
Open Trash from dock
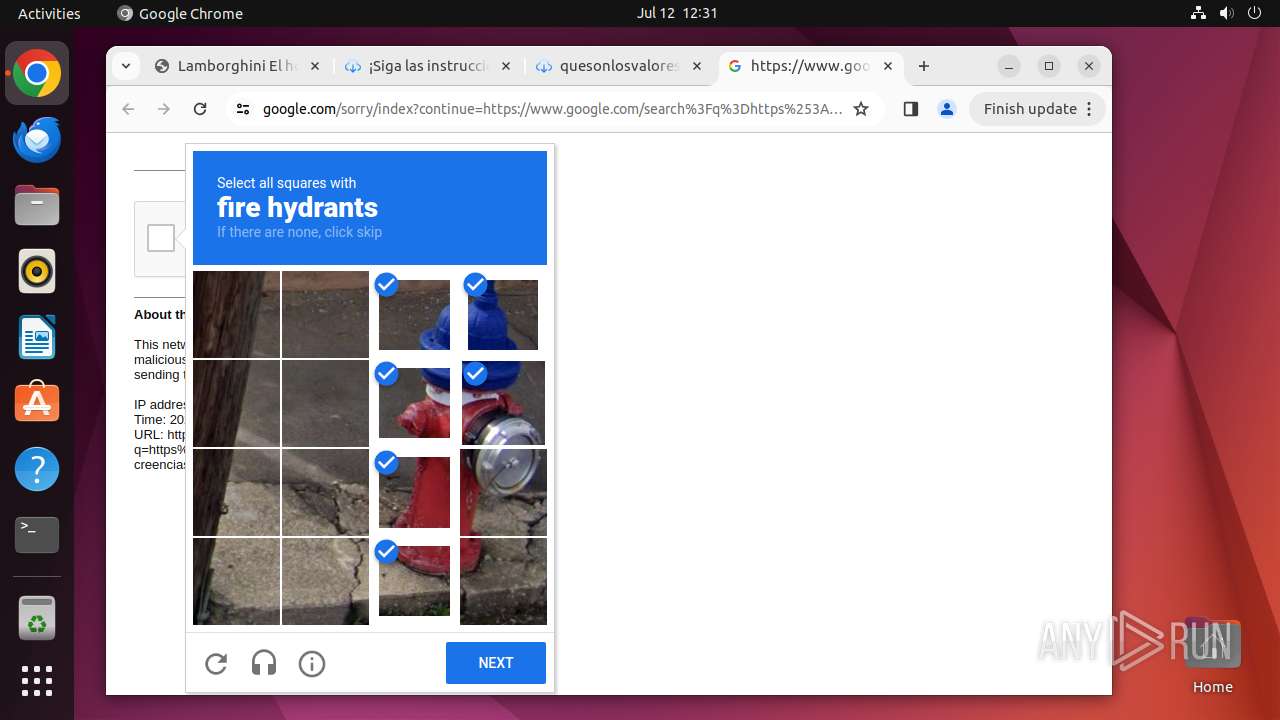37,618
